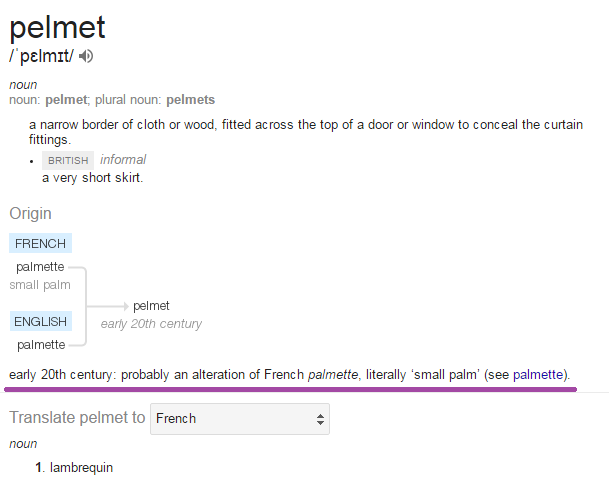Click the phonetic transcription /ˈpɛlmɪt/

pyautogui.click(x=41, y=56)
